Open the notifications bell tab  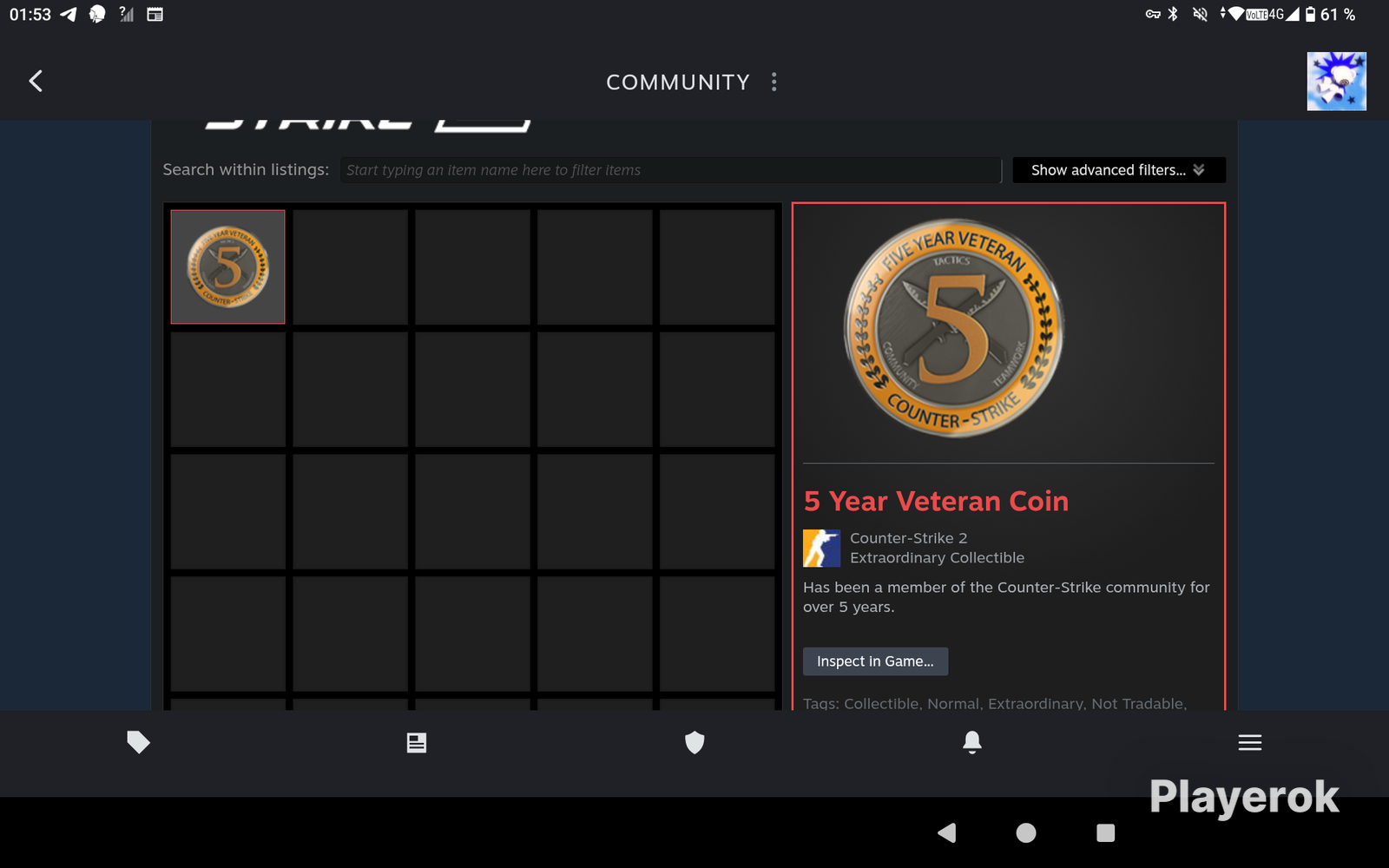click(x=972, y=742)
